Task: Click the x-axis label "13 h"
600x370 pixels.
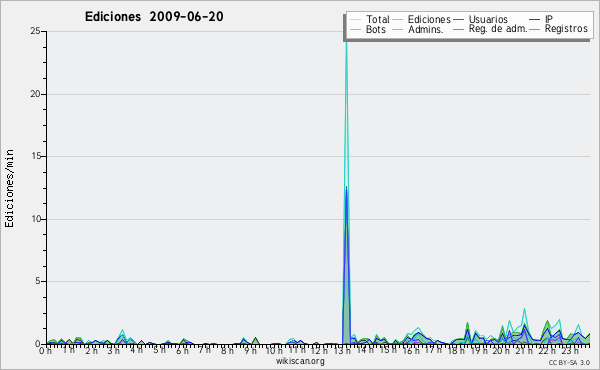Action: (342, 350)
